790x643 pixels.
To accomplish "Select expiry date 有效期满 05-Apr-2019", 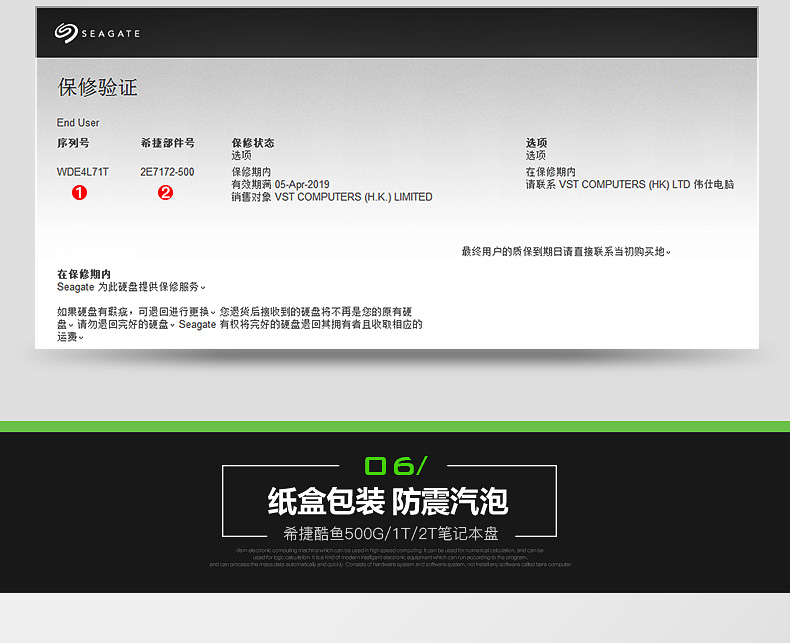I will tap(280, 184).
